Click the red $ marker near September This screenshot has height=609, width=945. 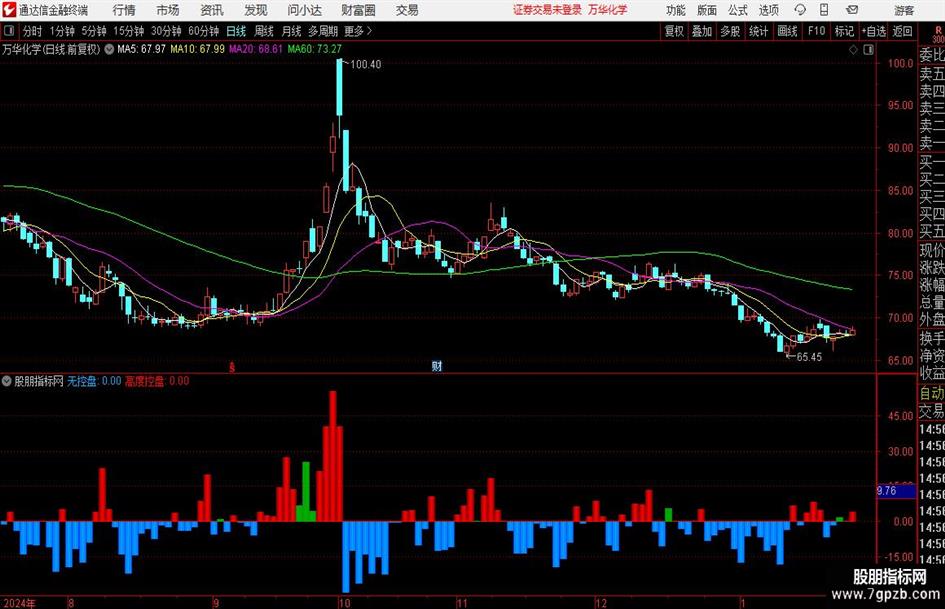[232, 367]
